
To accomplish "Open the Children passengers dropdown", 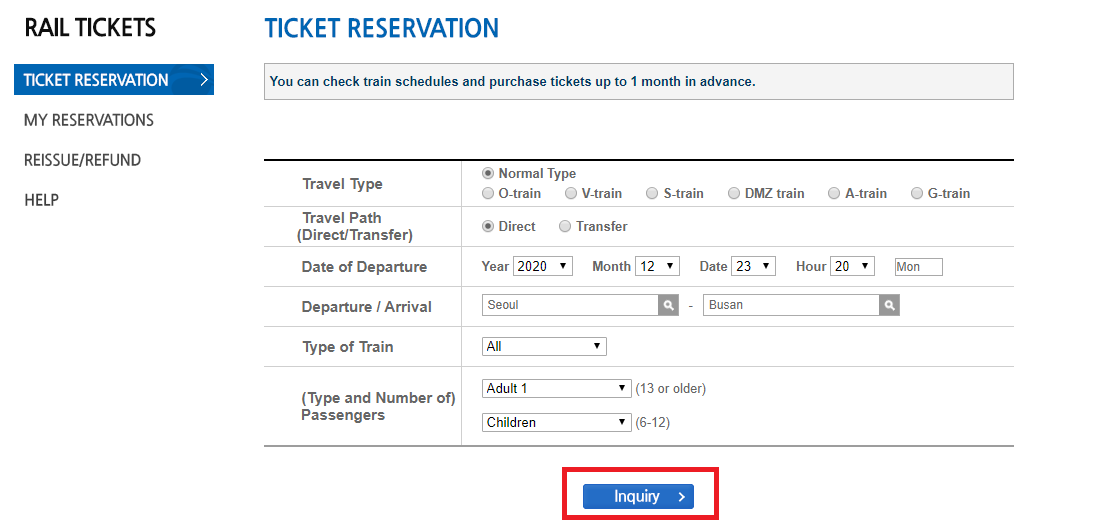I will [x=556, y=422].
